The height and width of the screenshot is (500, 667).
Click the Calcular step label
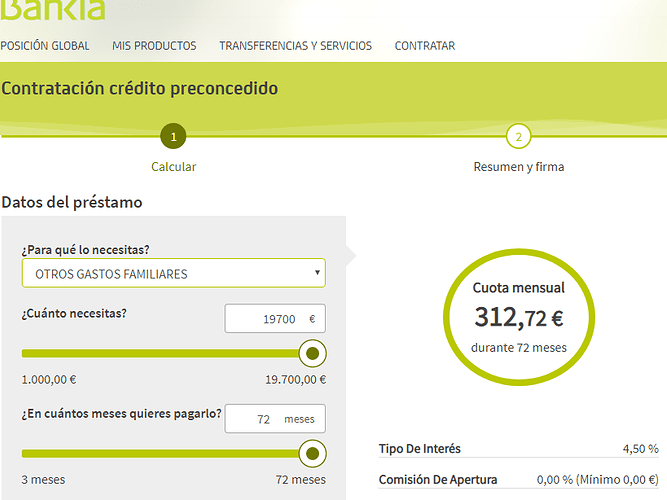tap(174, 167)
